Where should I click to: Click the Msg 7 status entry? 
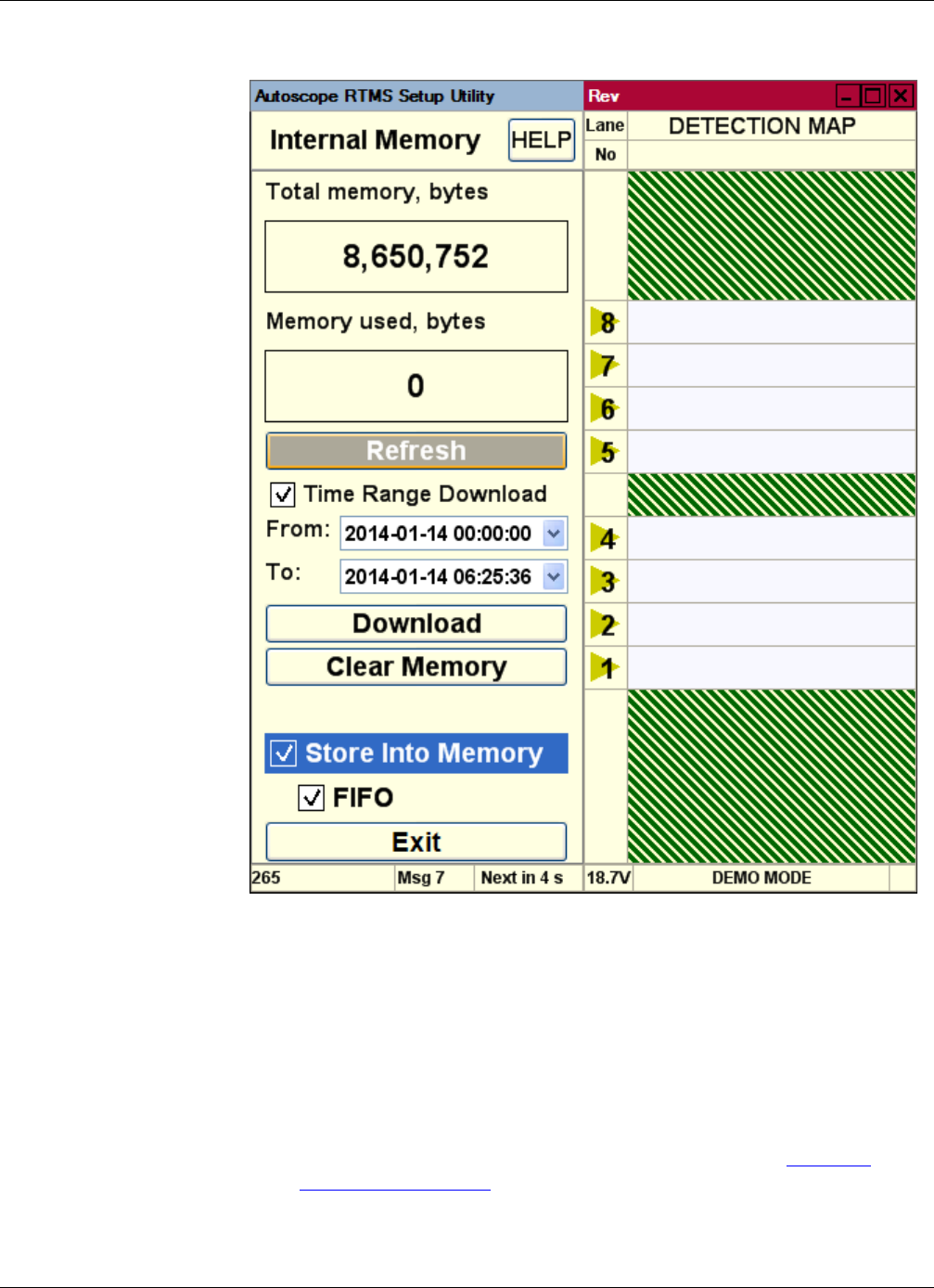421,878
